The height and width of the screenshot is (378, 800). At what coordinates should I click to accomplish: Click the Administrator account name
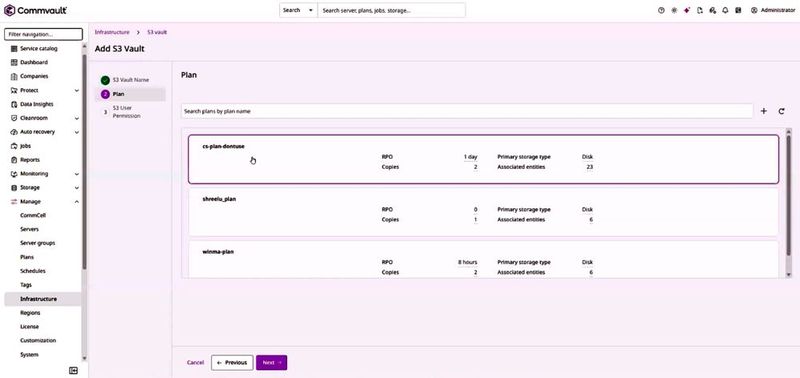click(x=778, y=10)
